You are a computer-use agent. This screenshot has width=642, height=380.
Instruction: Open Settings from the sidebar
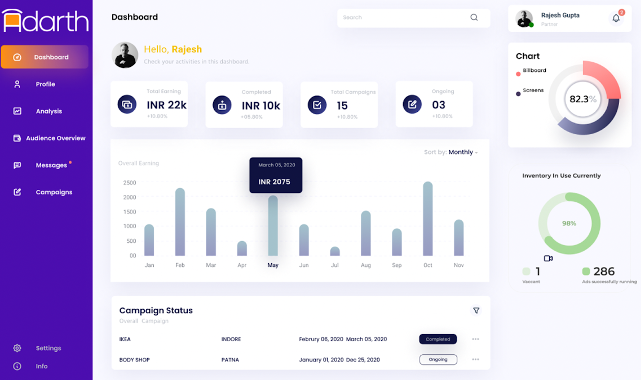[x=48, y=348]
